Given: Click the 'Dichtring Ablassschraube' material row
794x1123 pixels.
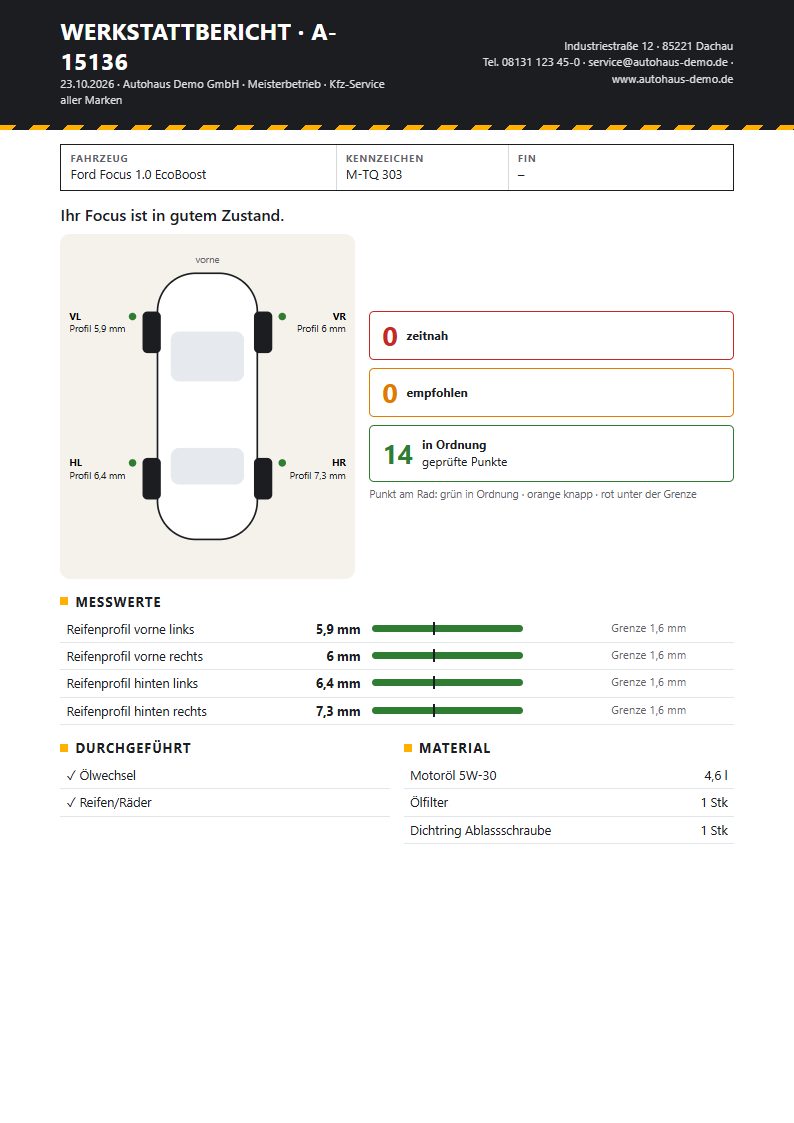Looking at the screenshot, I should (x=568, y=831).
